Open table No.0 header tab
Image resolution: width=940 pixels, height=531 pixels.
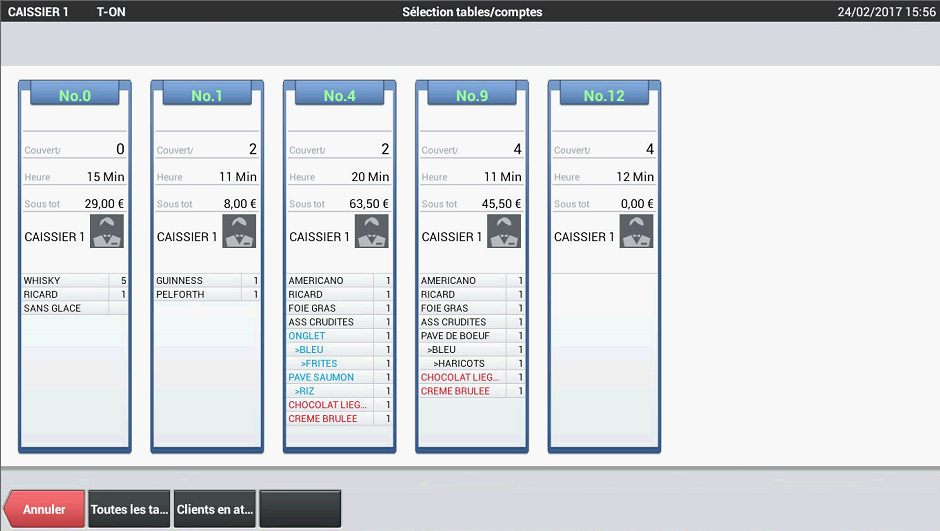[x=75, y=95]
